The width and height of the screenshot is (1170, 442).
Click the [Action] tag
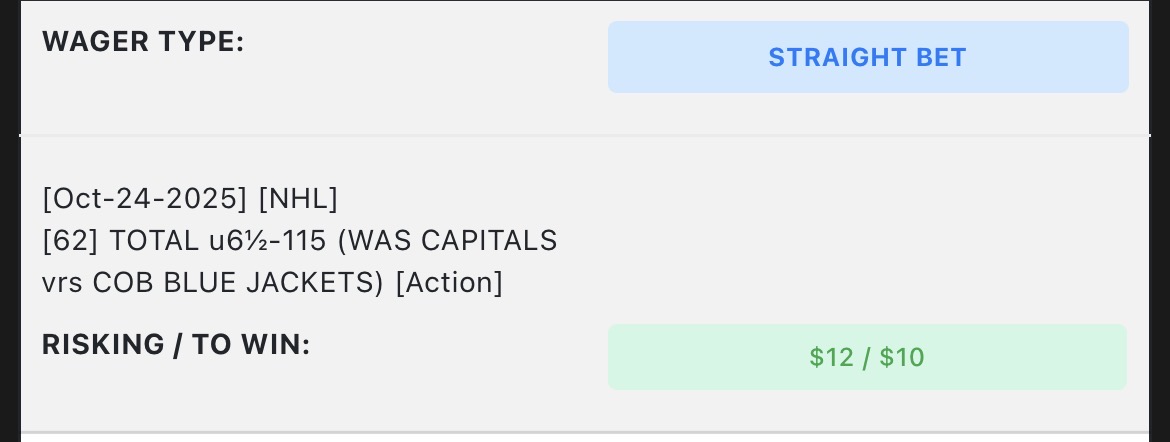point(449,283)
